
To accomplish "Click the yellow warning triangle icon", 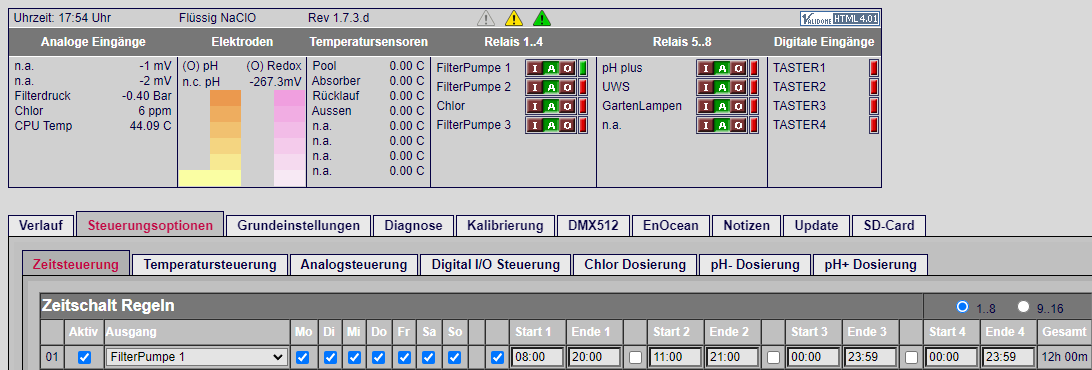I will [x=513, y=18].
